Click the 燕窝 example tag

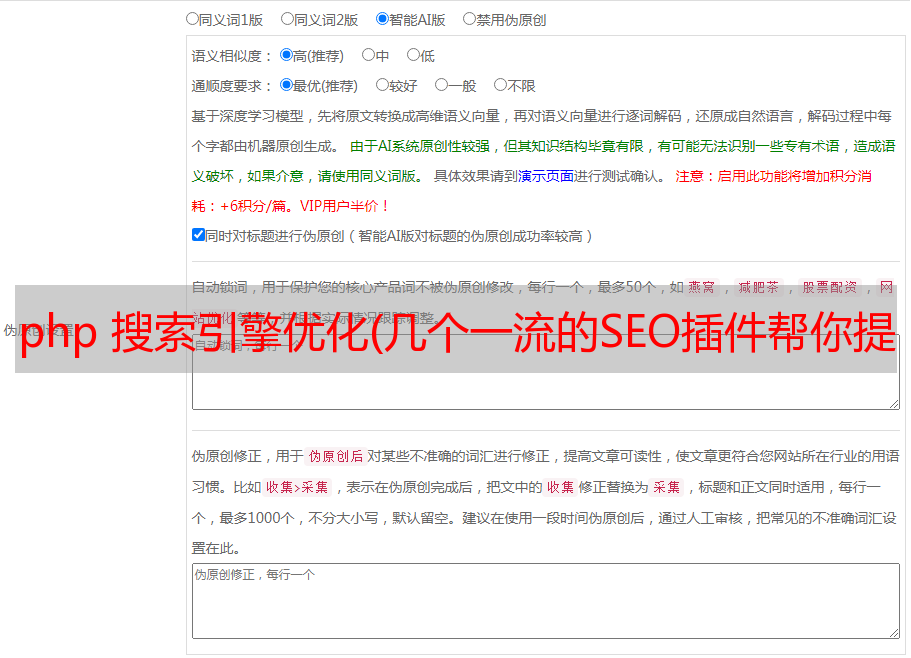(x=701, y=287)
